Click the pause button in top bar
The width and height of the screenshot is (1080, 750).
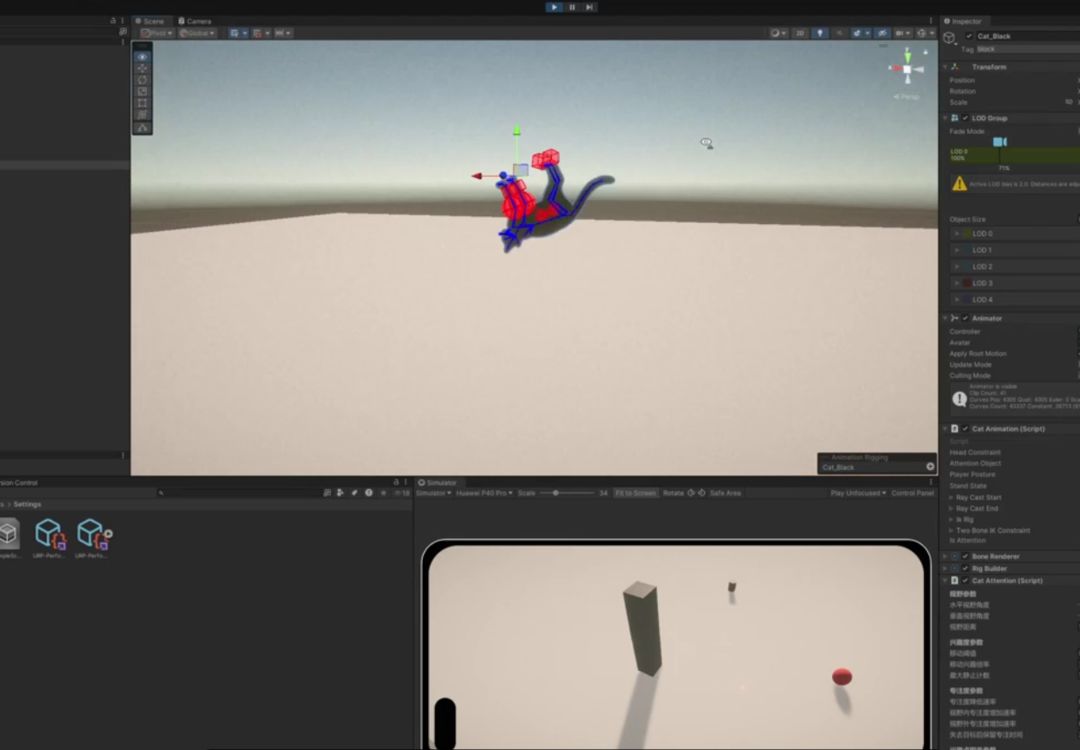572,7
